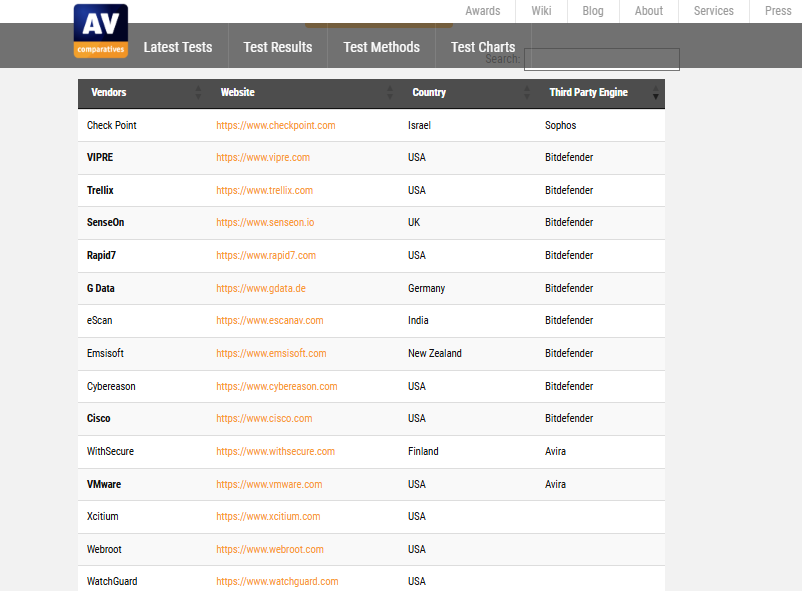Open the About page
The image size is (802, 591).
click(649, 11)
